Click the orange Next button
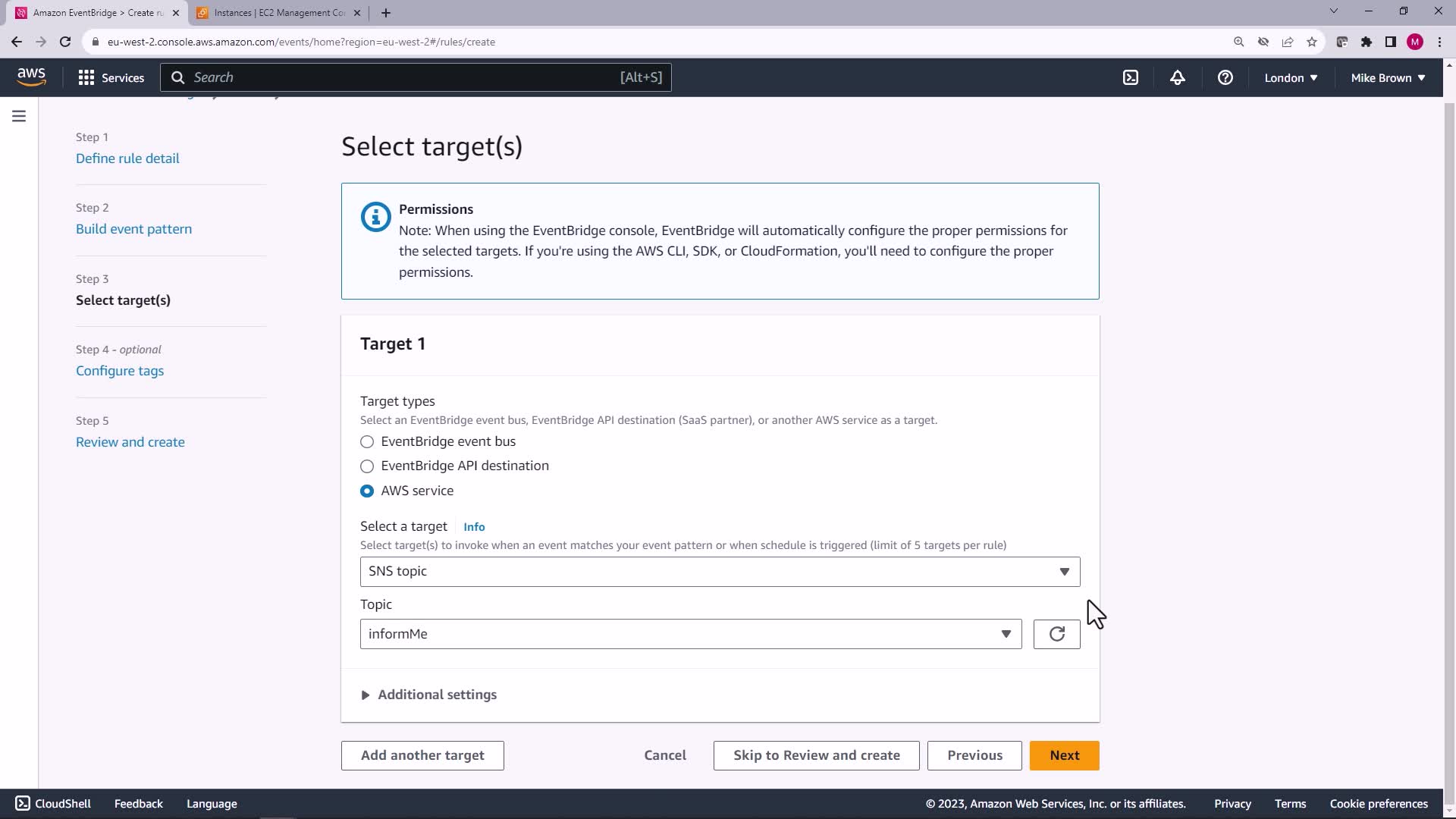 tap(1064, 755)
